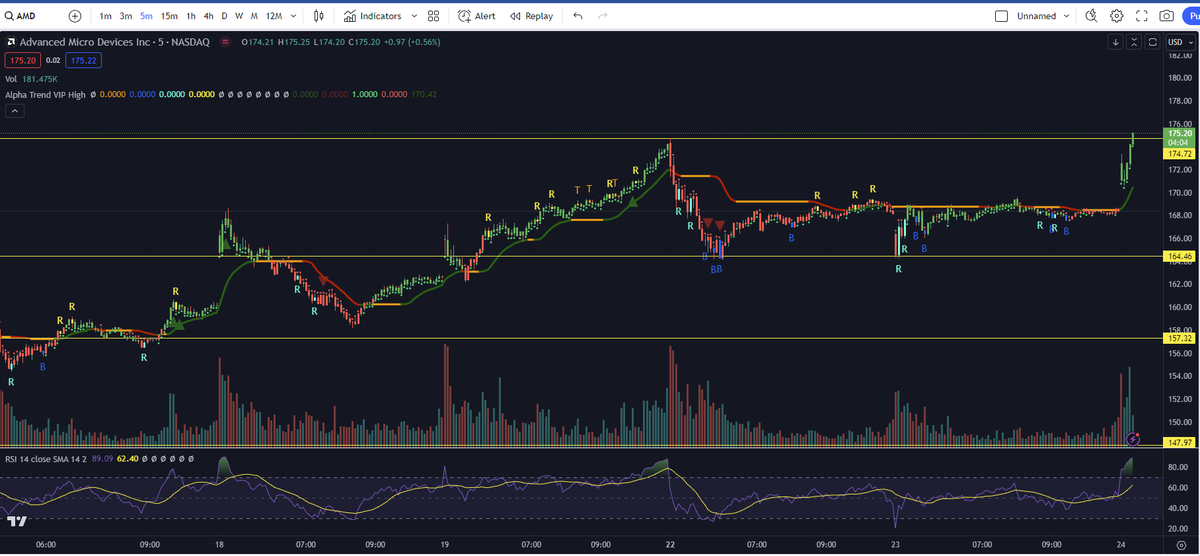Expand the timeframe interval dropdown chevron

click(294, 16)
